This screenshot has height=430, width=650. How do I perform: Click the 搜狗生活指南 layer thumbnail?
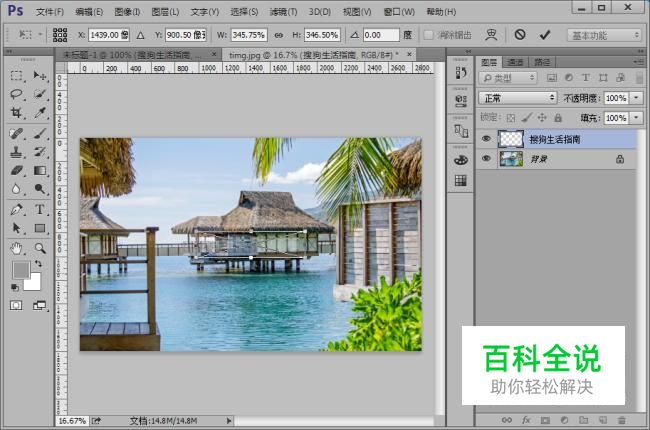(x=511, y=139)
